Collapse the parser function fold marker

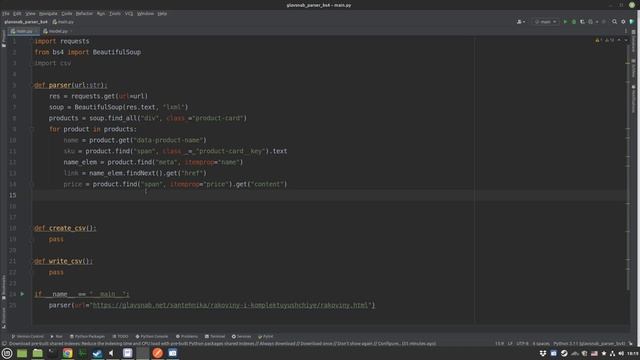pos(32,85)
